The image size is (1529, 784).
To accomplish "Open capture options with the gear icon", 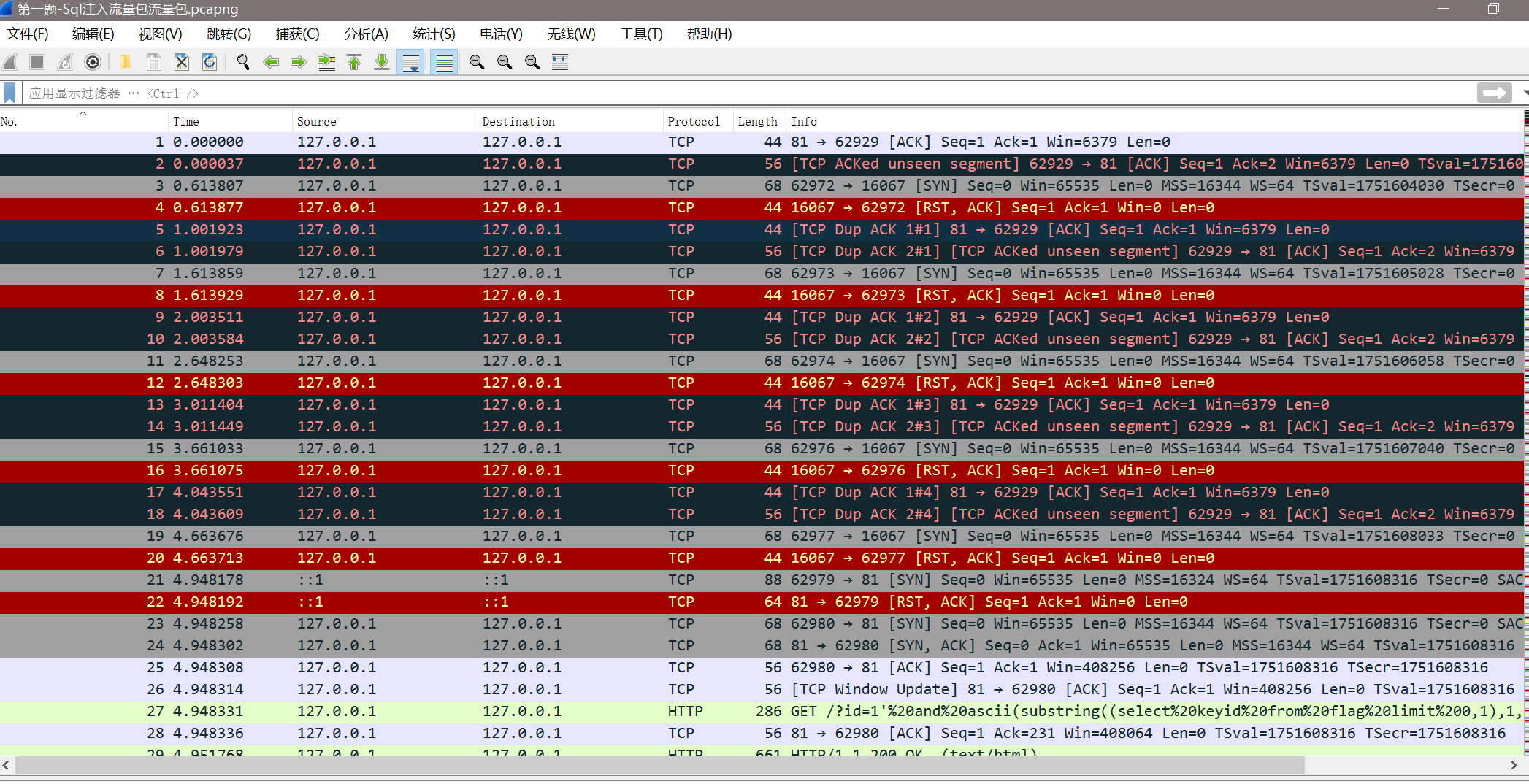I will [93, 62].
